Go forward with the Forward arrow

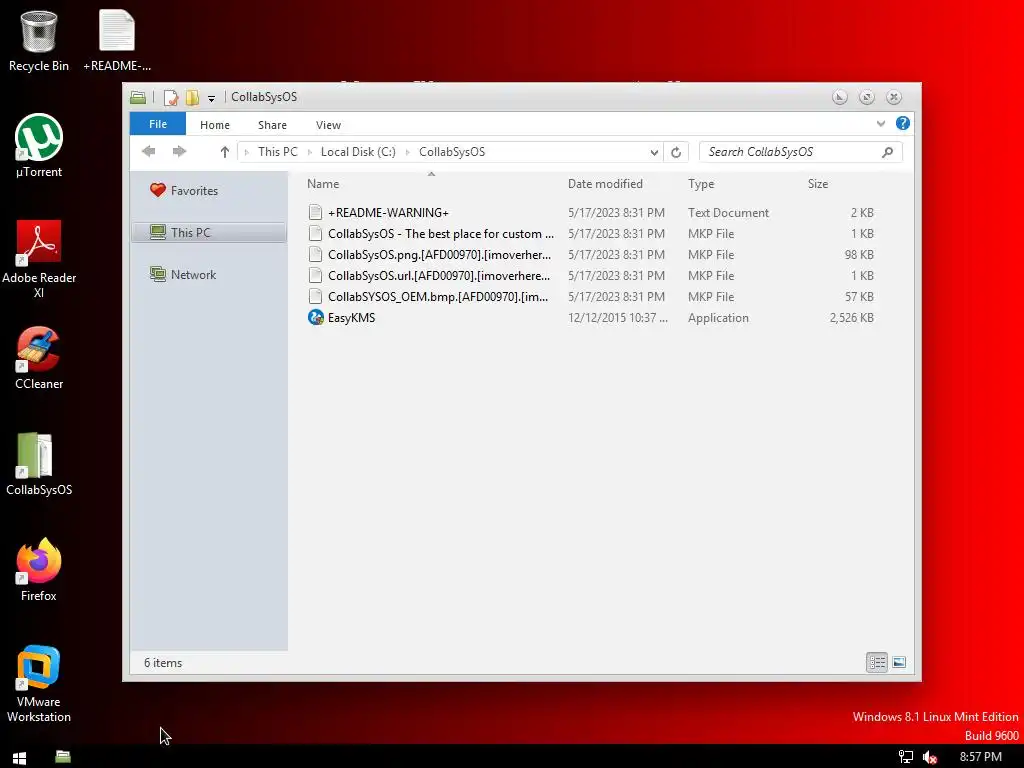pyautogui.click(x=179, y=152)
